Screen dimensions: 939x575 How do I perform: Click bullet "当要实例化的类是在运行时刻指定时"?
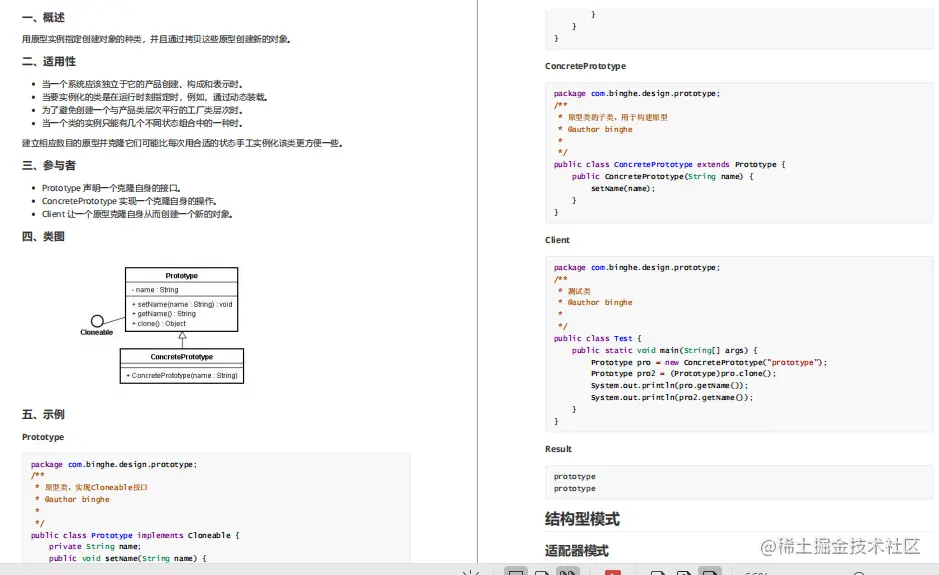click(155, 97)
